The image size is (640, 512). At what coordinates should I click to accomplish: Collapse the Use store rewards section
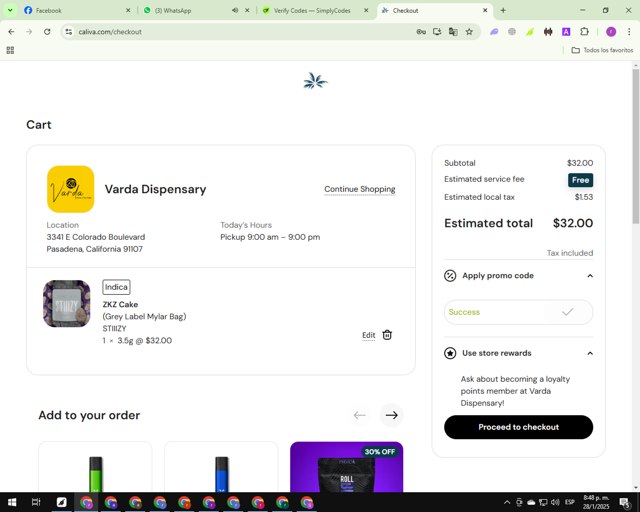[590, 353]
